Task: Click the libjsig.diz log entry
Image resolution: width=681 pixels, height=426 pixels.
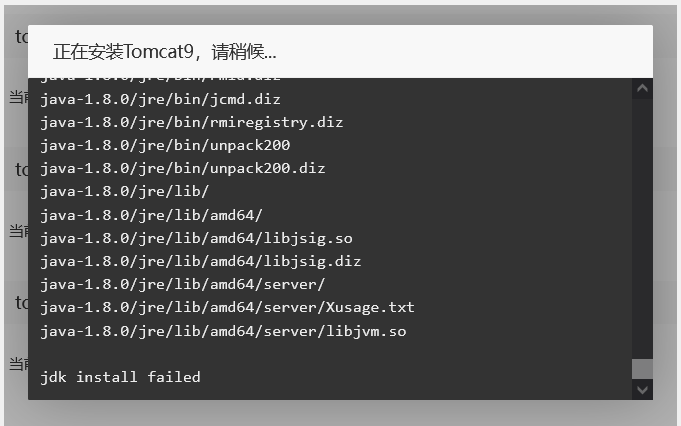Action: [201, 261]
